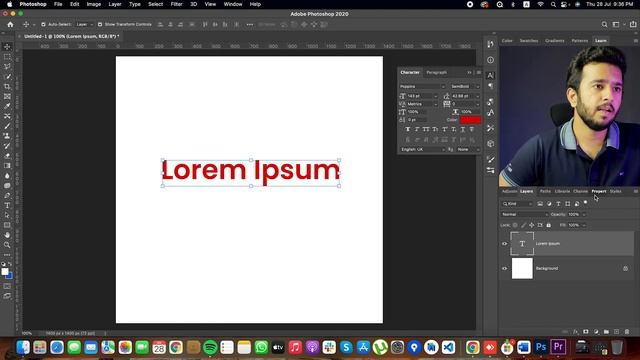640x360 pixels.
Task: Click the share document icon
Action: click(633, 24)
